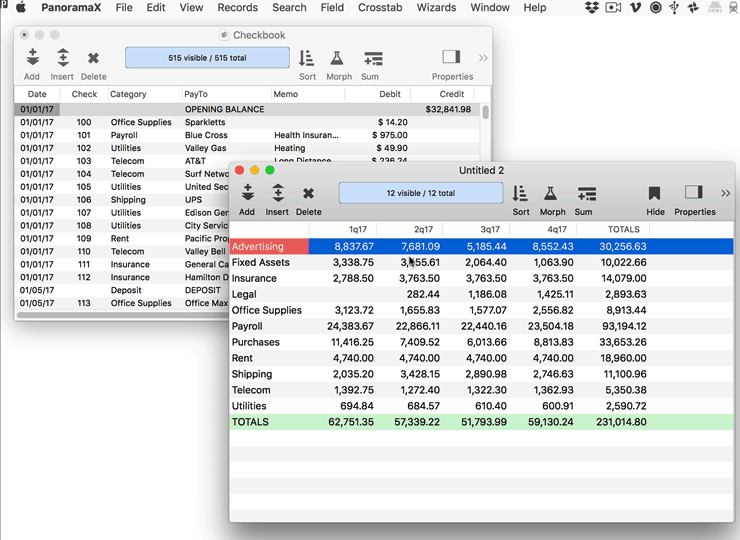Select the Fixed Assets row

(481, 262)
